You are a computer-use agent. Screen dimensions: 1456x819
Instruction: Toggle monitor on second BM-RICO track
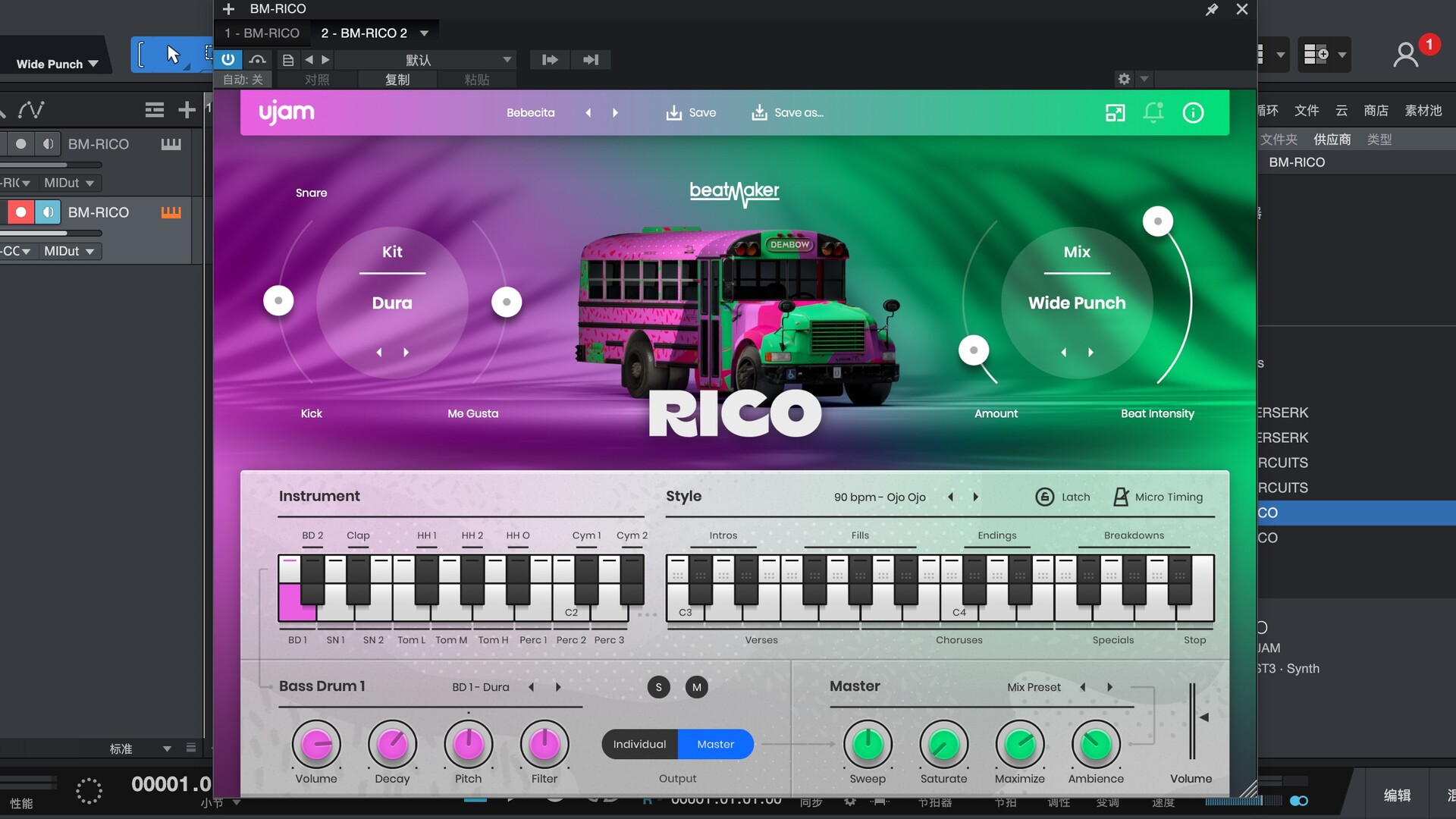point(48,212)
